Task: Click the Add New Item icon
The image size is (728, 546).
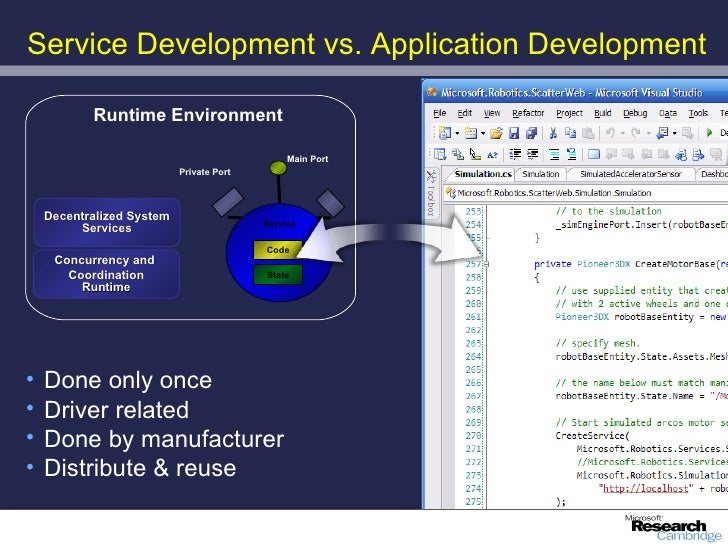Action: 471,133
